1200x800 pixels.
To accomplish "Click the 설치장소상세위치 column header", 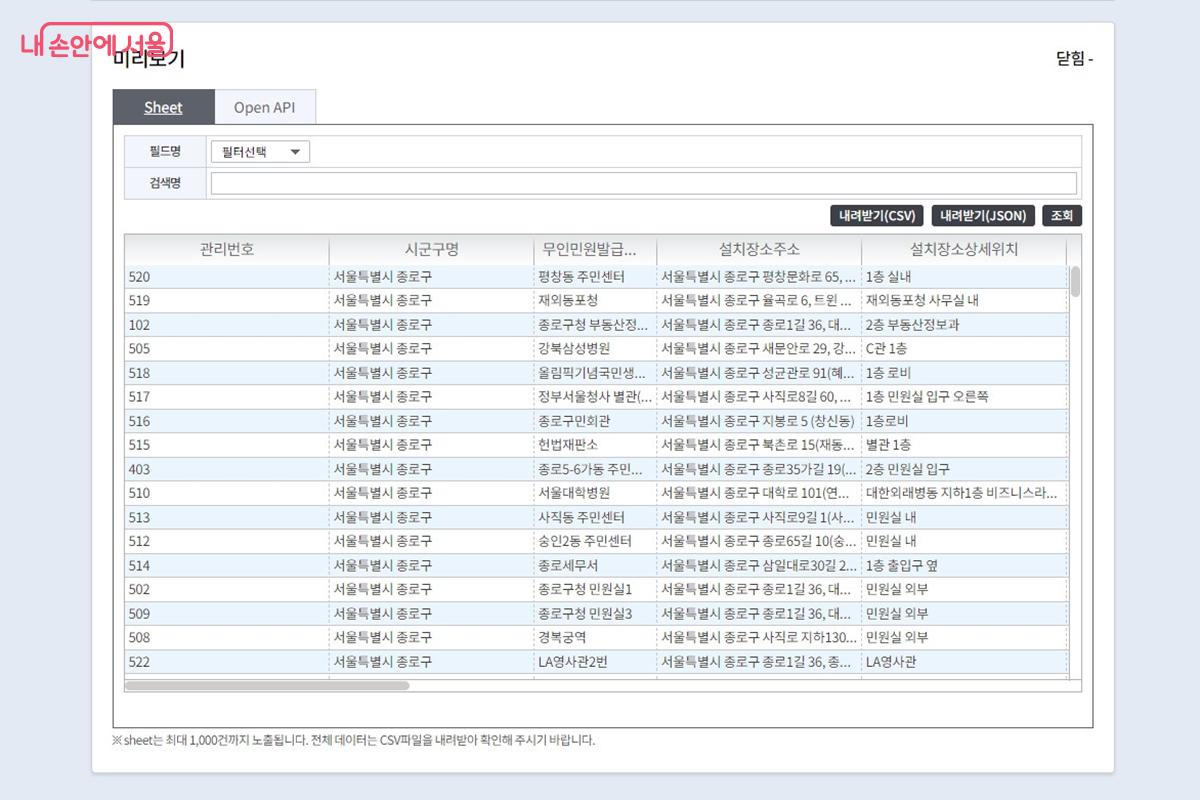I will pyautogui.click(x=963, y=250).
